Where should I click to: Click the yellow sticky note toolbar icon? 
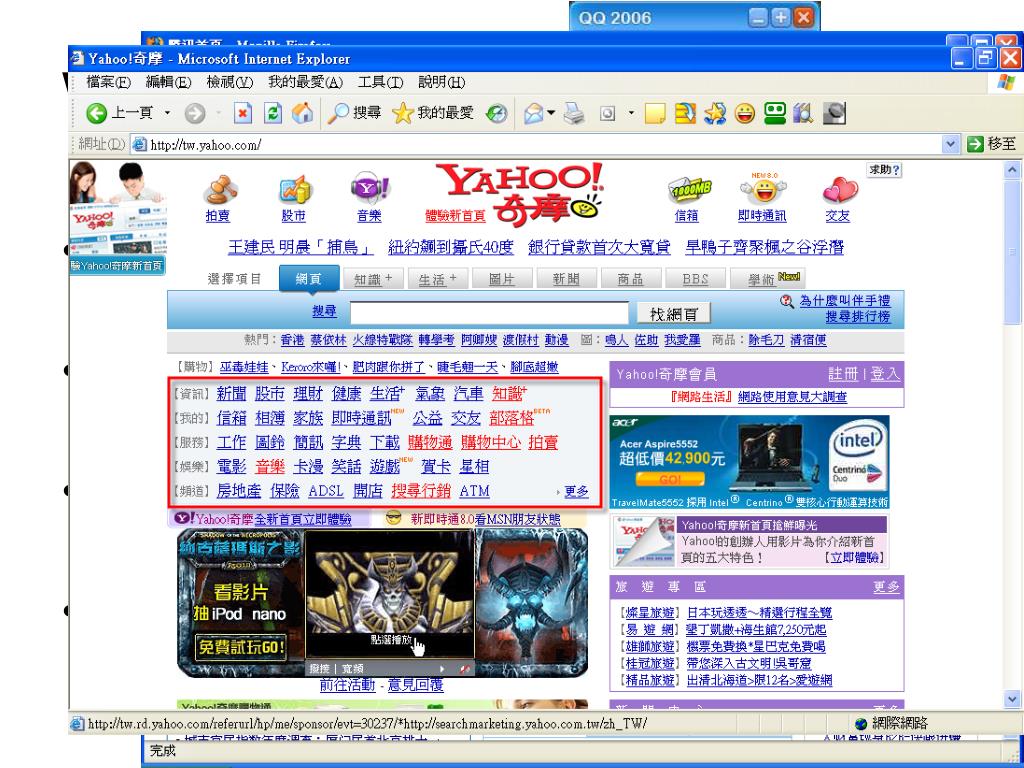point(654,114)
